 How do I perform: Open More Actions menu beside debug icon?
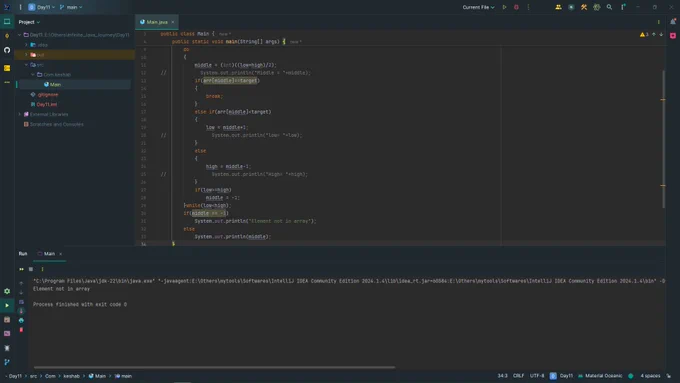(528, 7)
